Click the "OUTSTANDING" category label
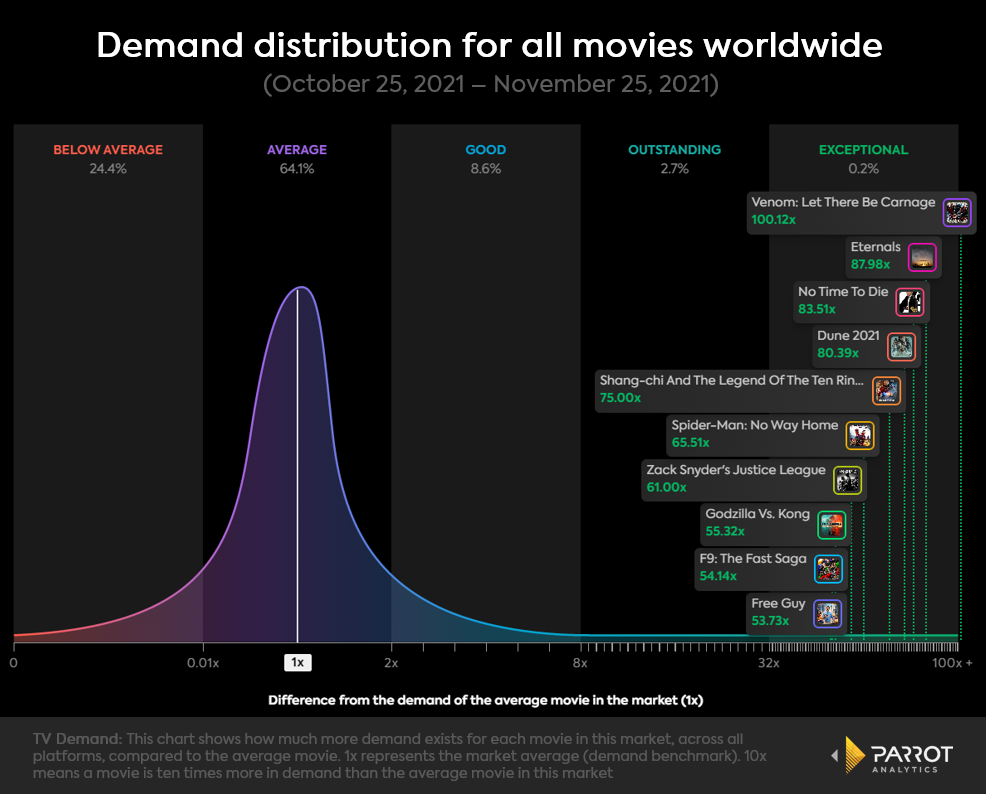This screenshot has width=986, height=794. (x=675, y=150)
